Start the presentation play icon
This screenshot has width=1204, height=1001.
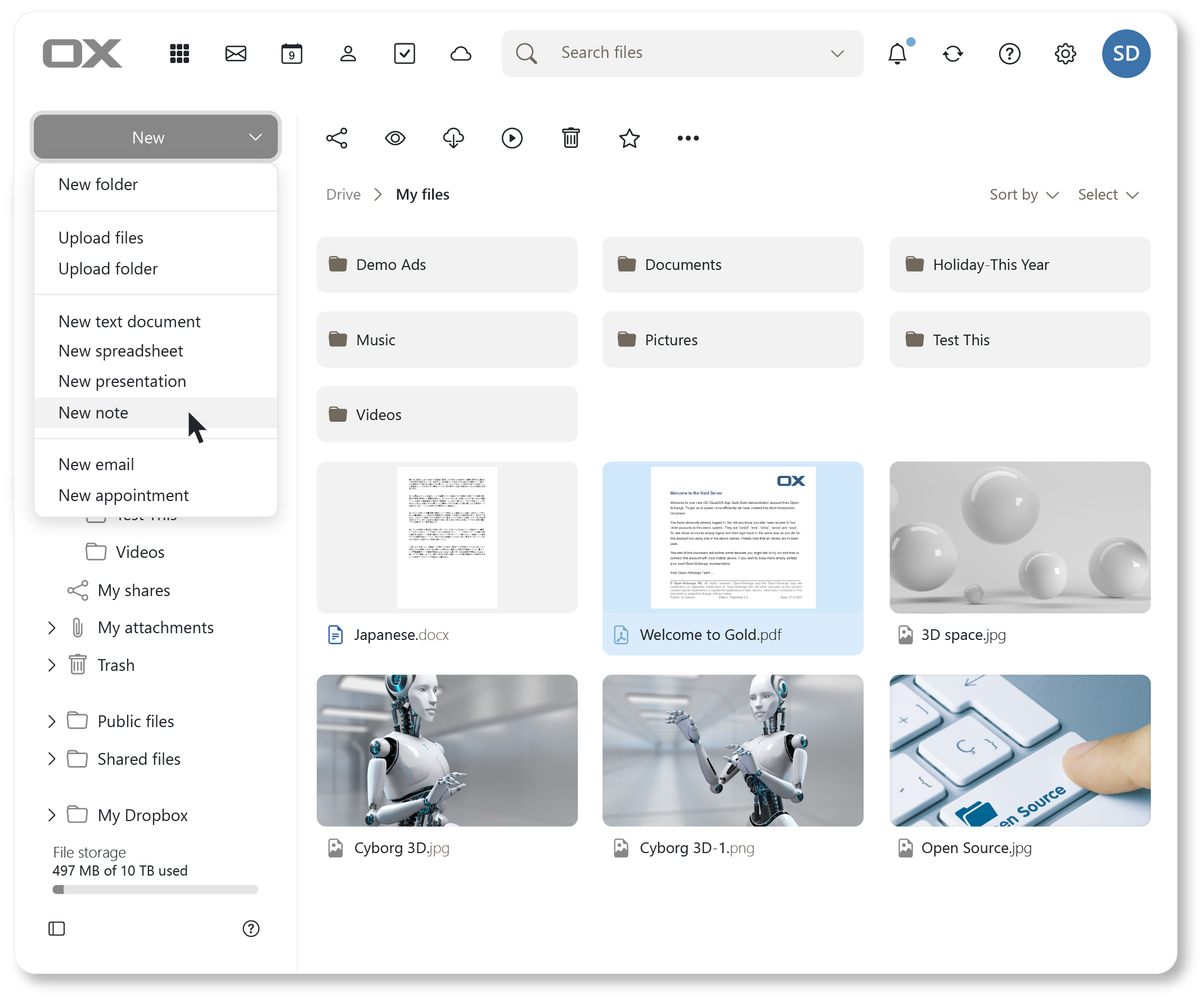tap(512, 138)
